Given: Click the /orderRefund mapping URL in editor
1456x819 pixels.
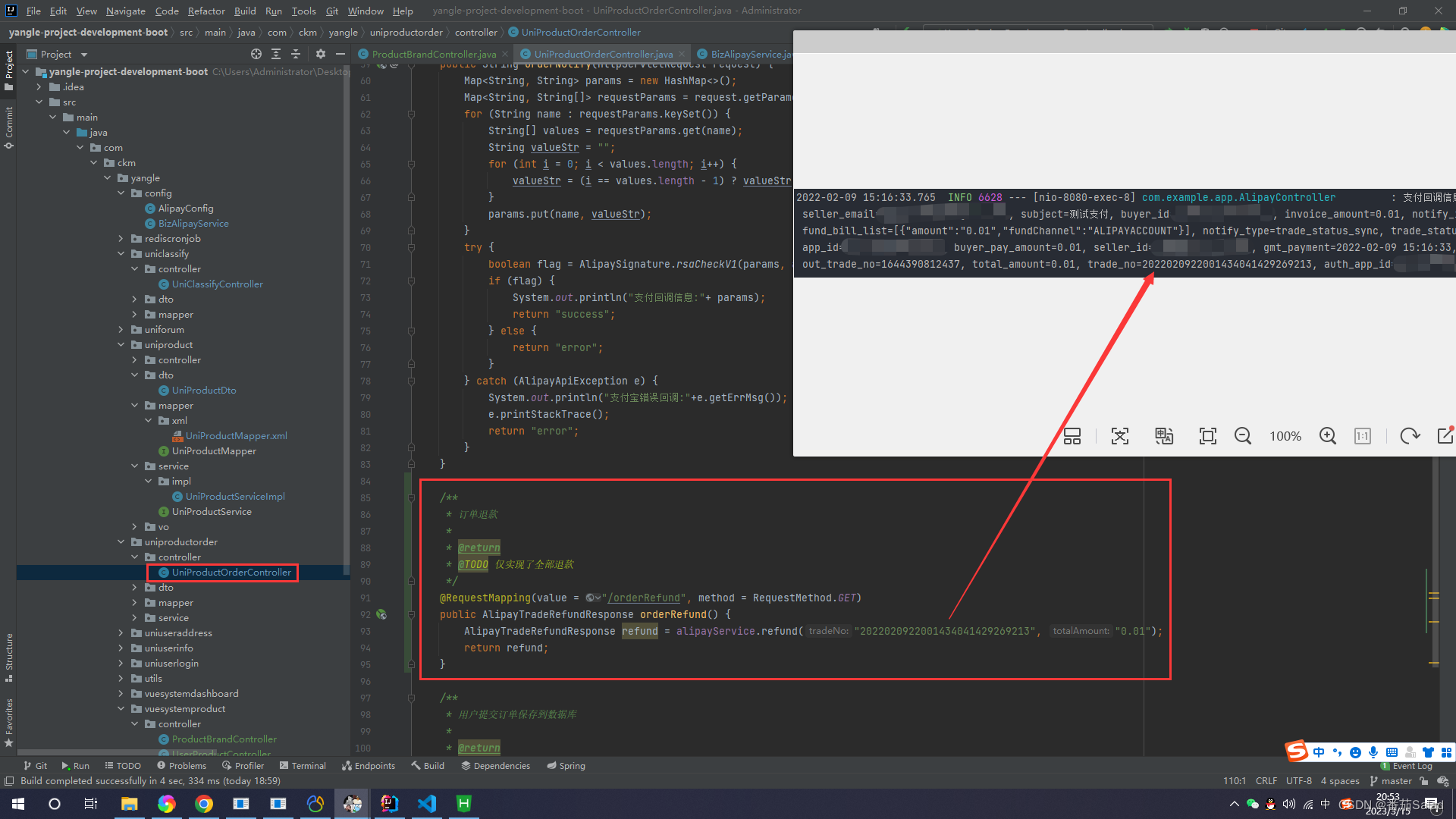Looking at the screenshot, I should click(644, 598).
